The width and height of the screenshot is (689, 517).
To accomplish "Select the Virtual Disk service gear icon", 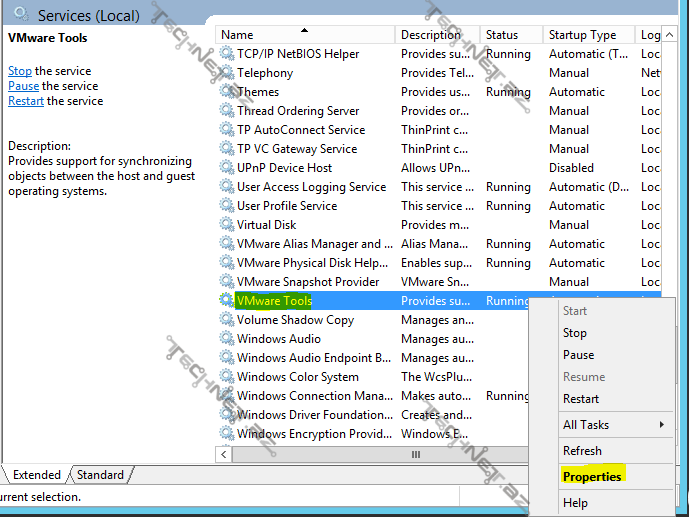I will (x=227, y=225).
